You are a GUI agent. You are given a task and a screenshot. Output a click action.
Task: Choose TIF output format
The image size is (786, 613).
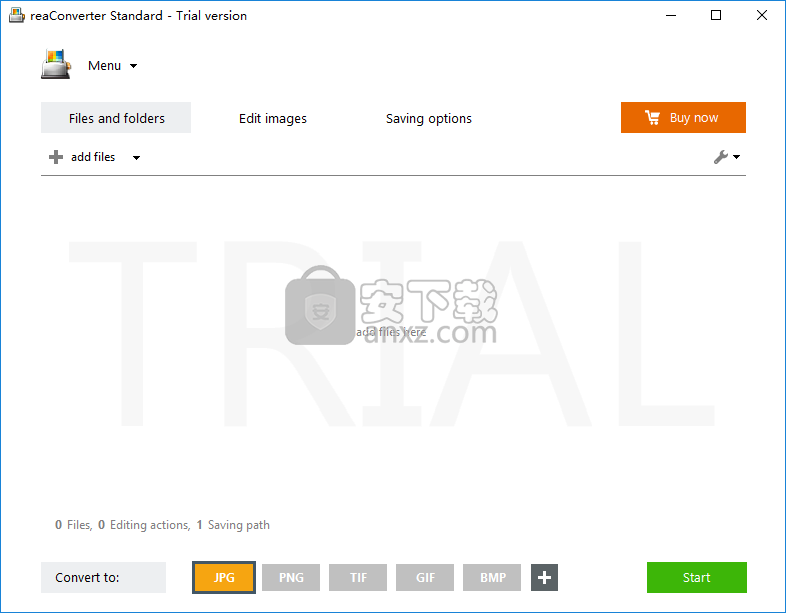[358, 577]
